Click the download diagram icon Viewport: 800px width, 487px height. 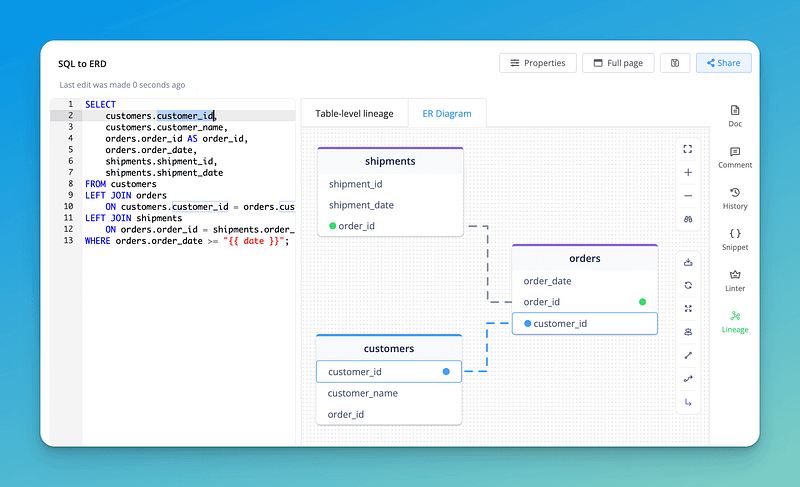688,262
